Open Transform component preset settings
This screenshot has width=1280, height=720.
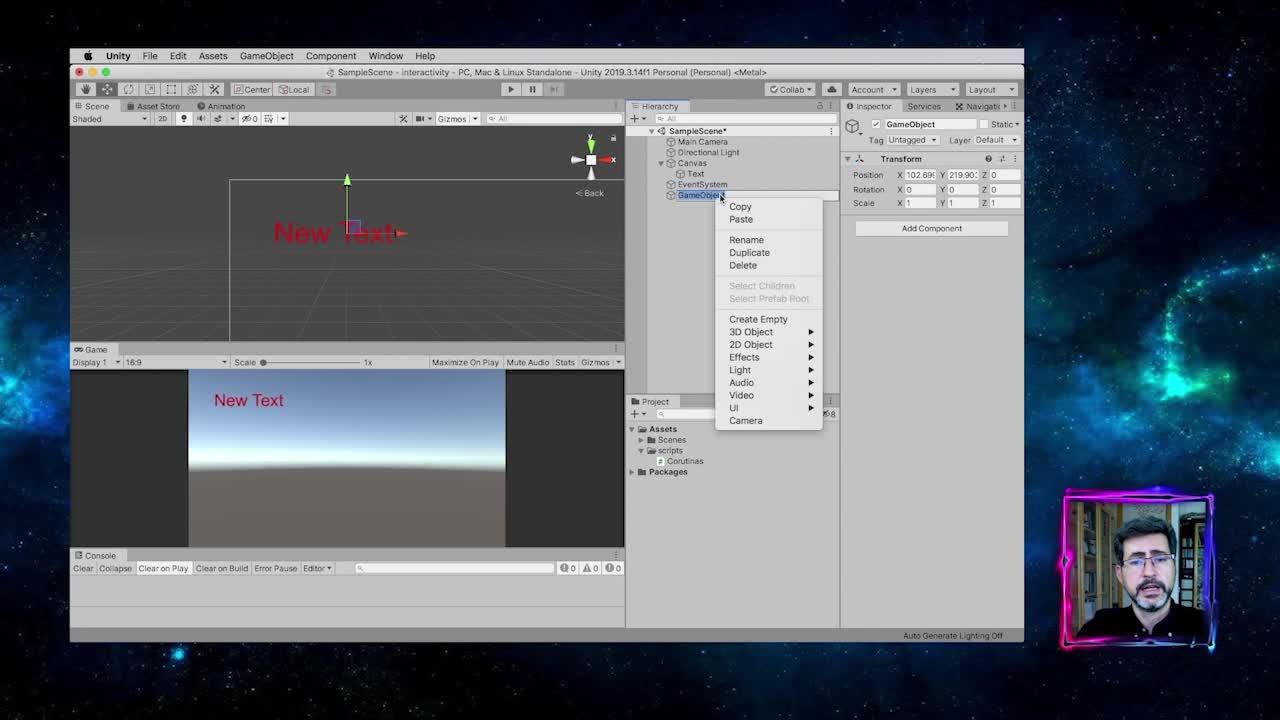click(1002, 159)
